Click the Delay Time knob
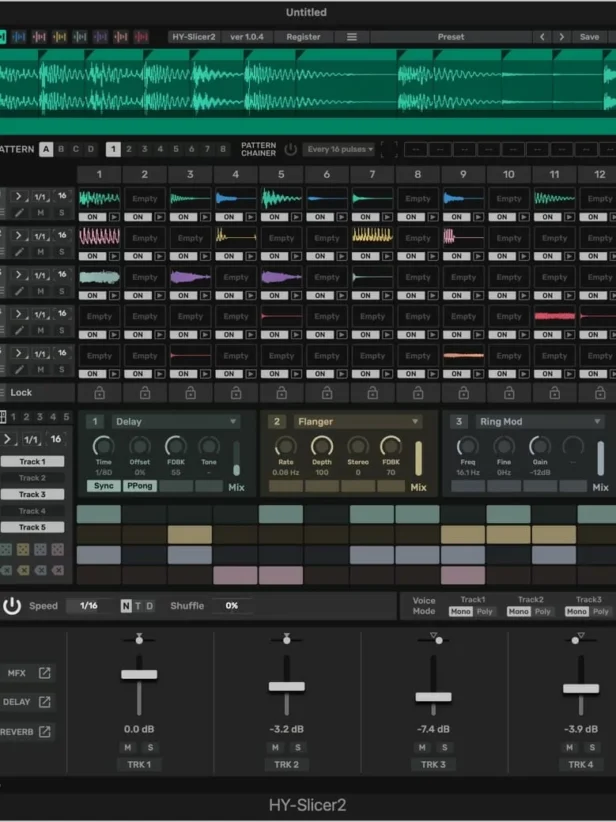 (x=103, y=446)
